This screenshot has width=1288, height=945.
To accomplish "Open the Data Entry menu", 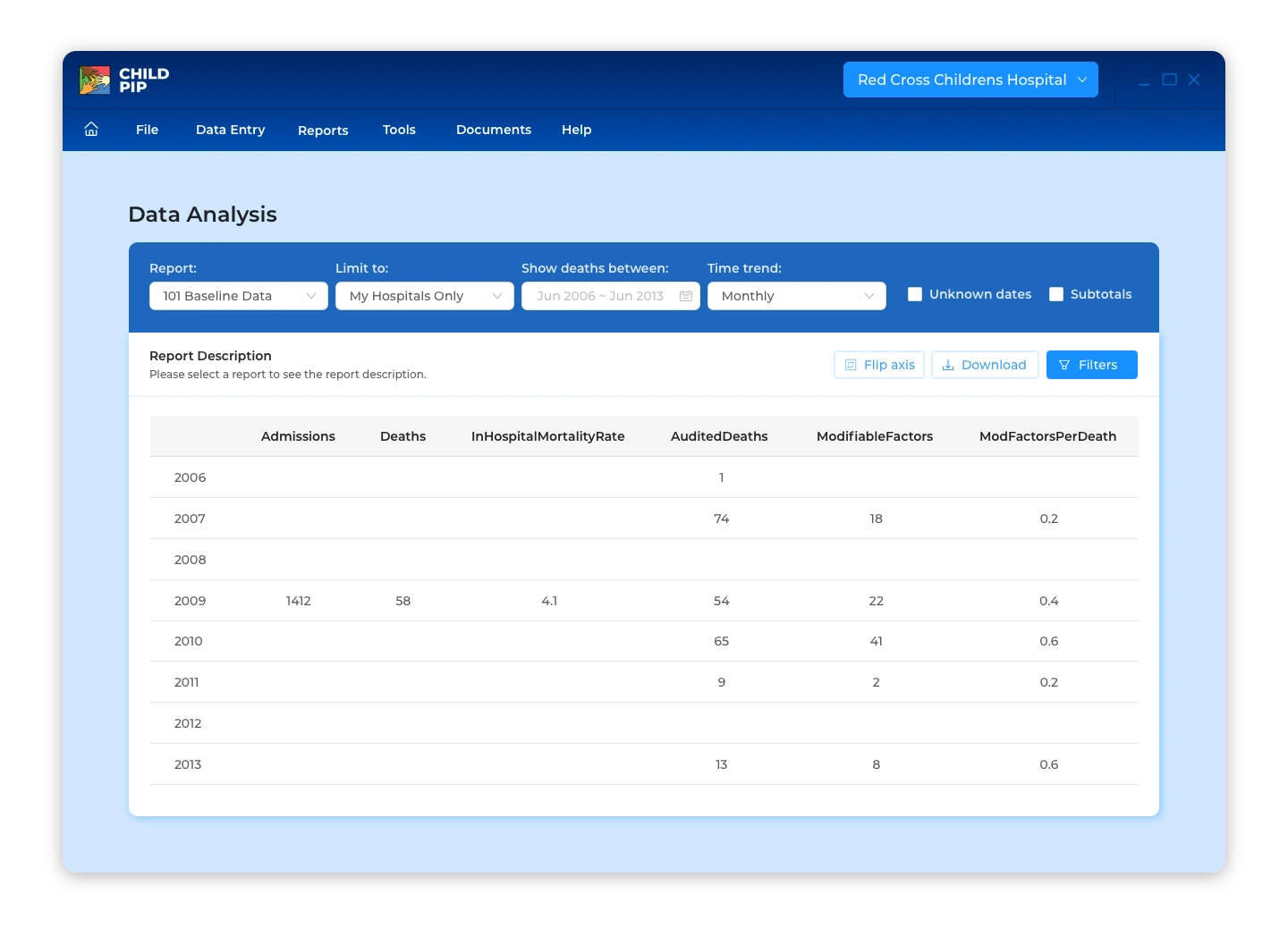I will [230, 130].
